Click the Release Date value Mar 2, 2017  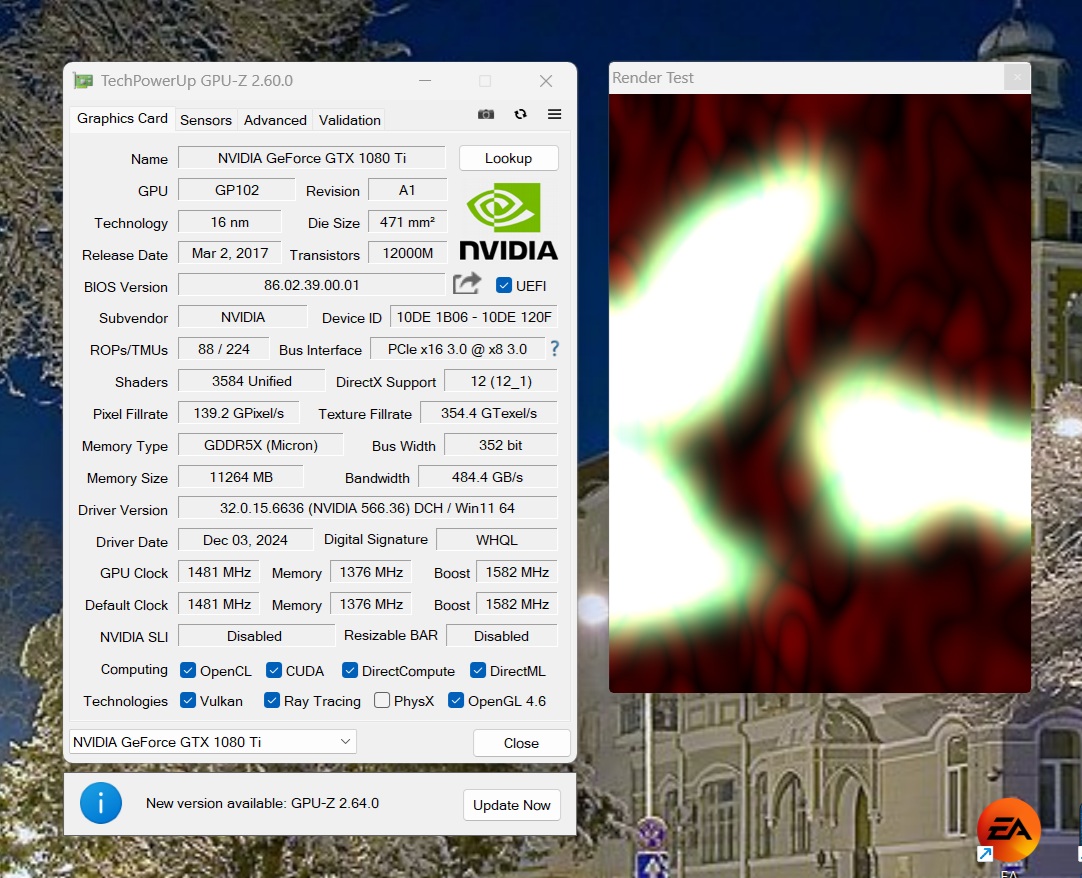[230, 253]
